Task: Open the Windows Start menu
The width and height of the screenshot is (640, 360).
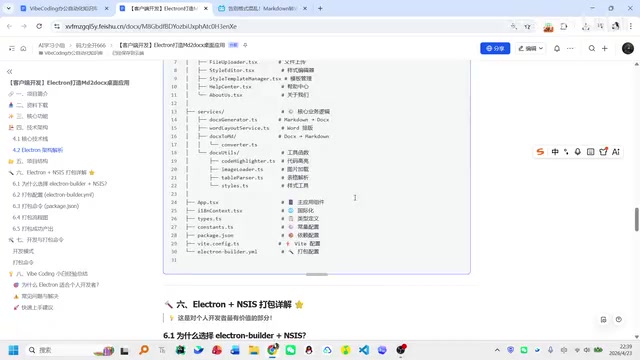Action: (13, 350)
